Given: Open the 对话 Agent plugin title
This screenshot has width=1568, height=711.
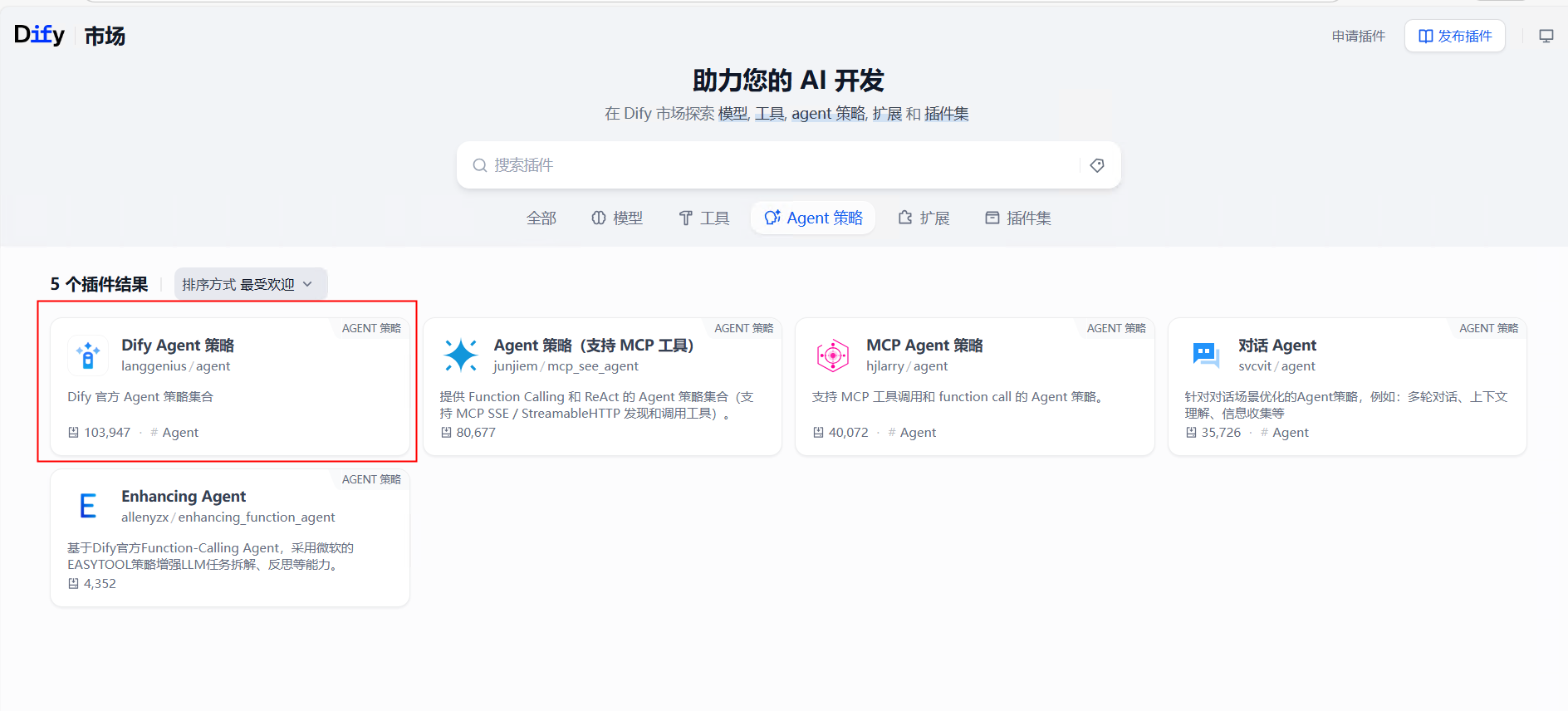Looking at the screenshot, I should pyautogui.click(x=1277, y=345).
